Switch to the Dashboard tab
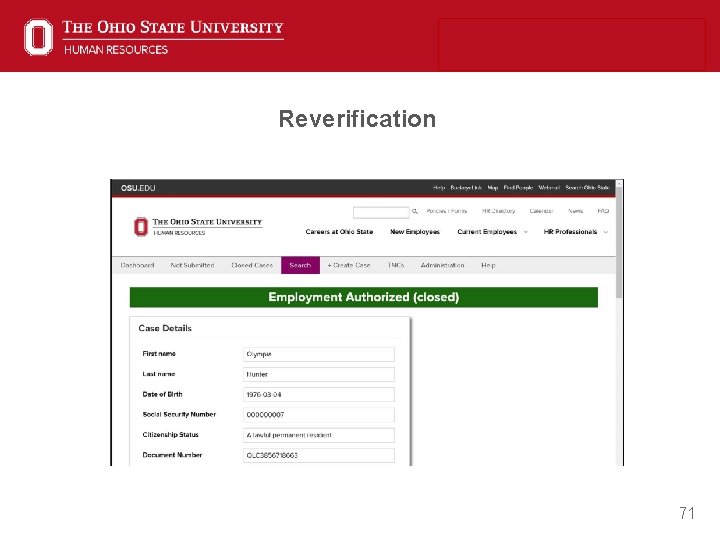 pyautogui.click(x=137, y=265)
